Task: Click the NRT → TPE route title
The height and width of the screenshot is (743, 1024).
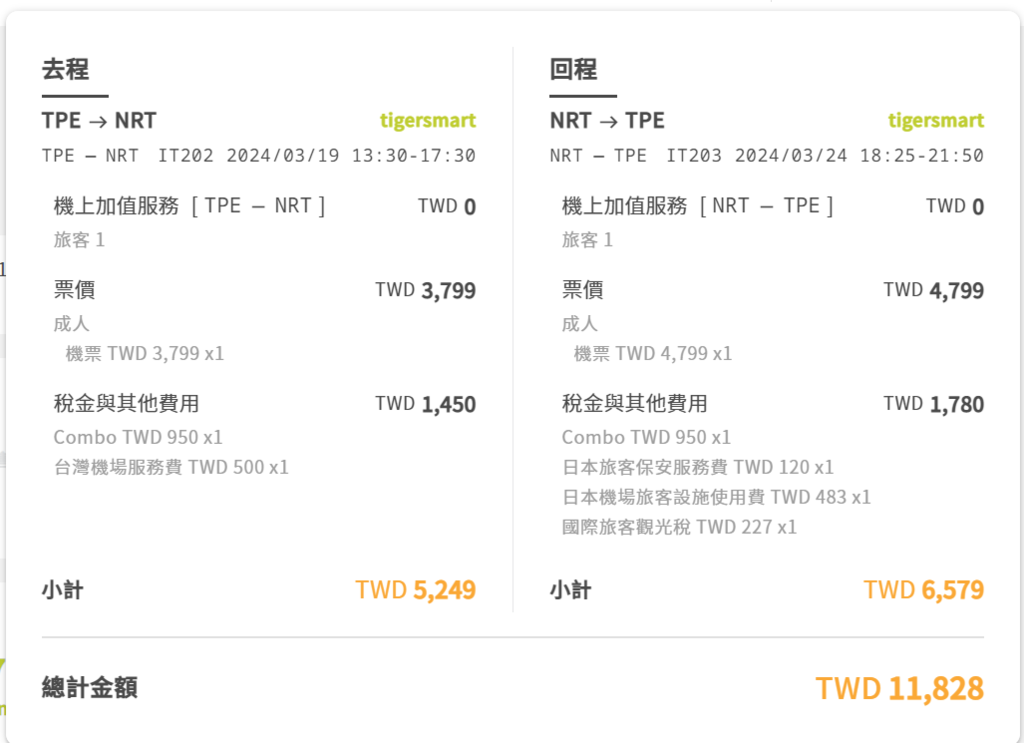Action: coord(607,121)
